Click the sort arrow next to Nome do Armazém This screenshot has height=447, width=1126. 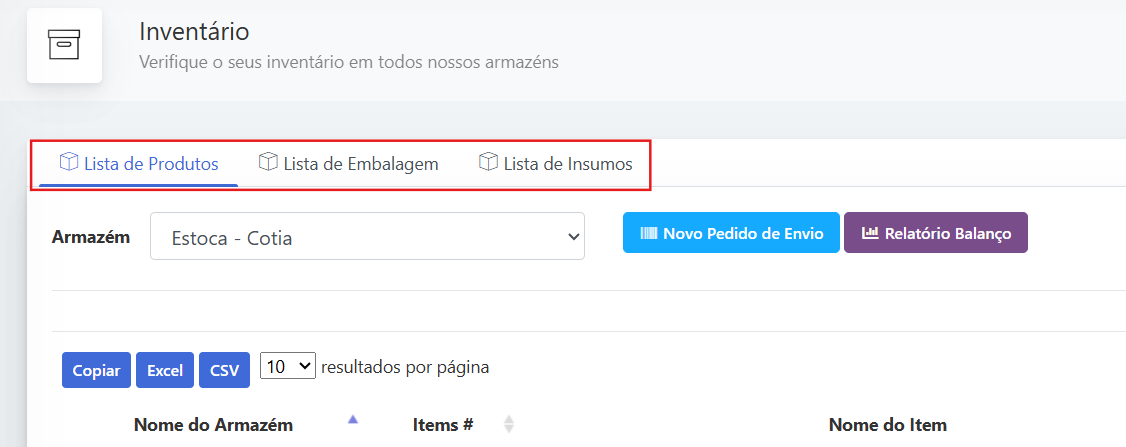coord(352,420)
